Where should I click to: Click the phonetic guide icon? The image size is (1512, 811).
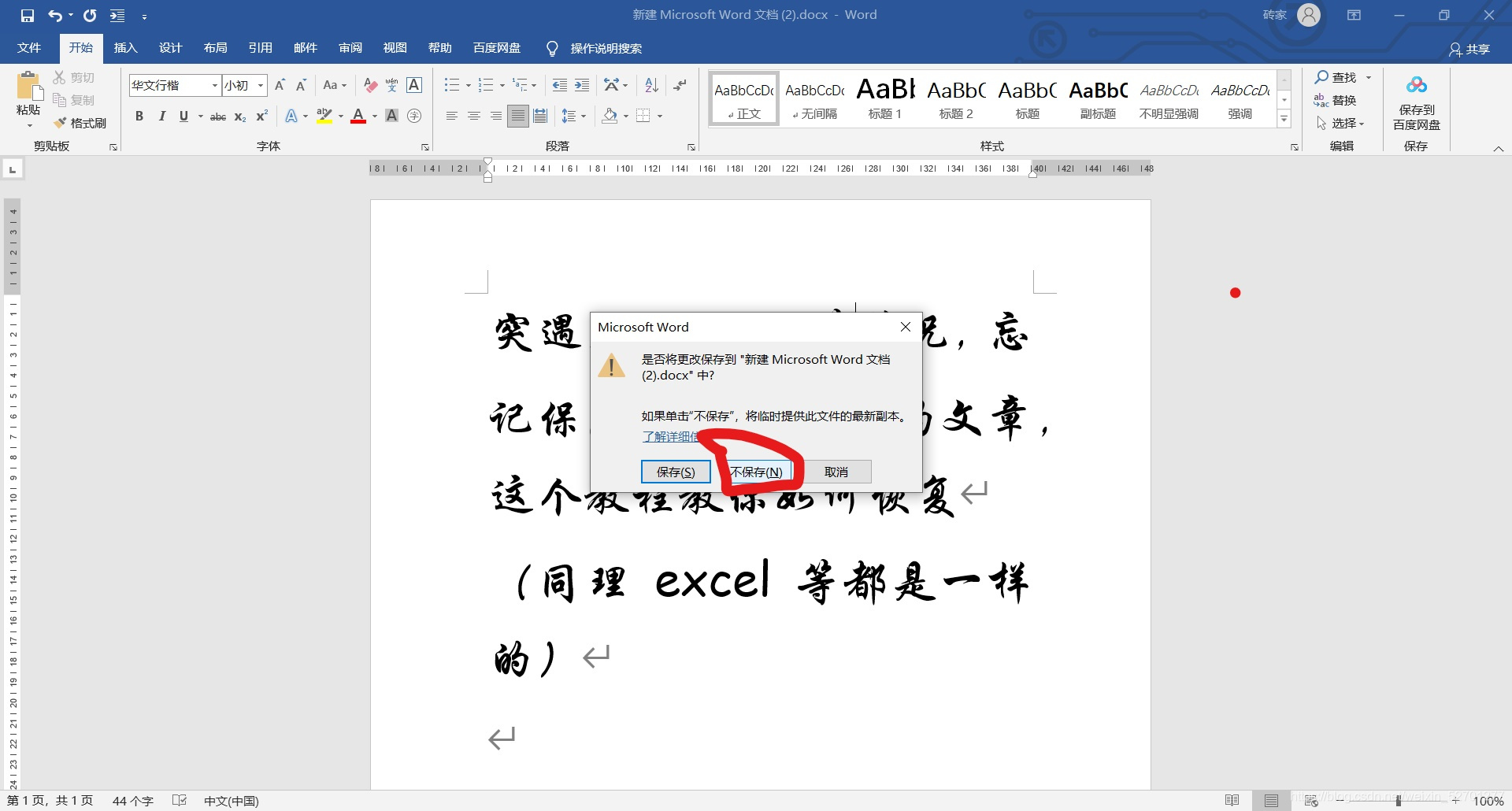[392, 85]
